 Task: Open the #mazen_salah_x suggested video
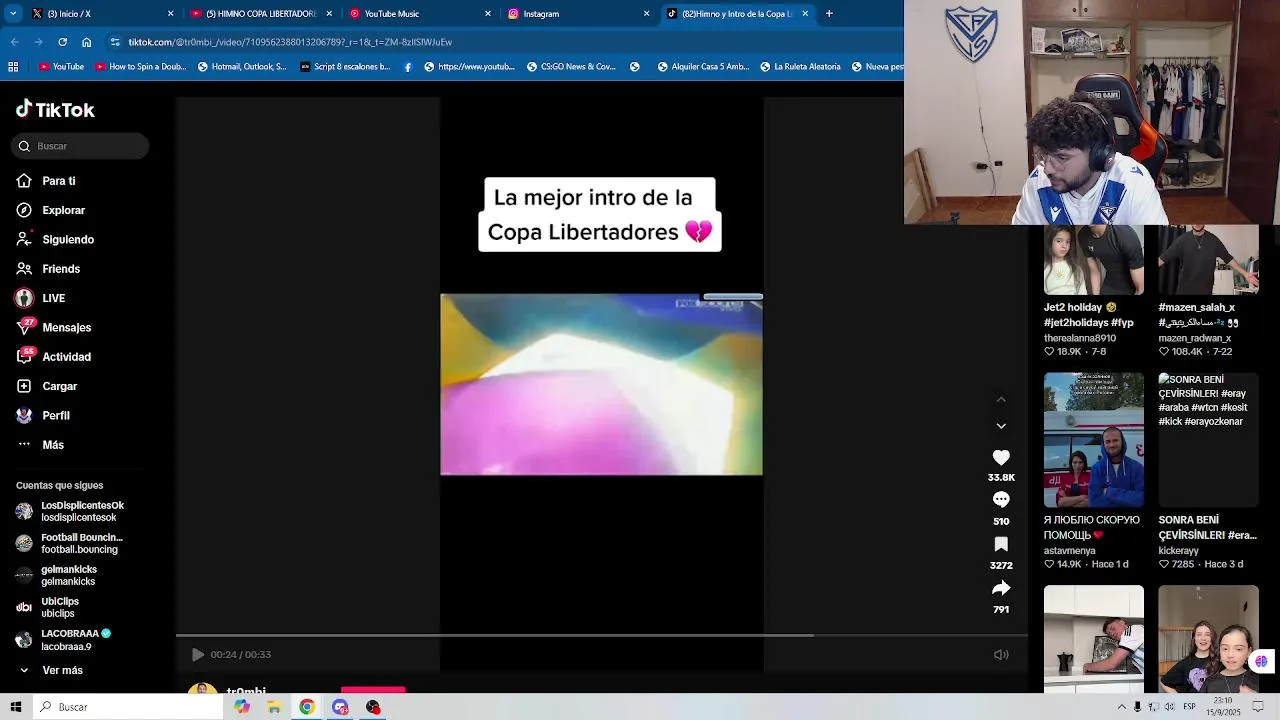click(x=1208, y=259)
